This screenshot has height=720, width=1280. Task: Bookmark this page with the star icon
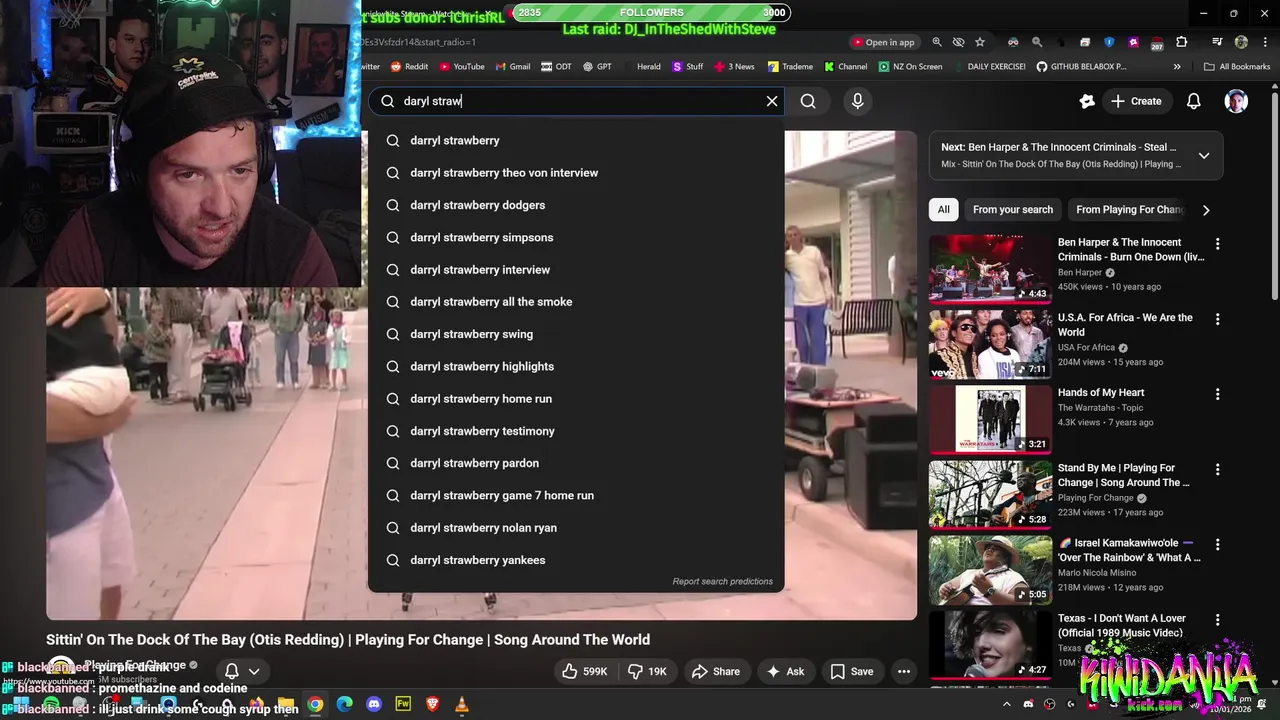(x=980, y=42)
